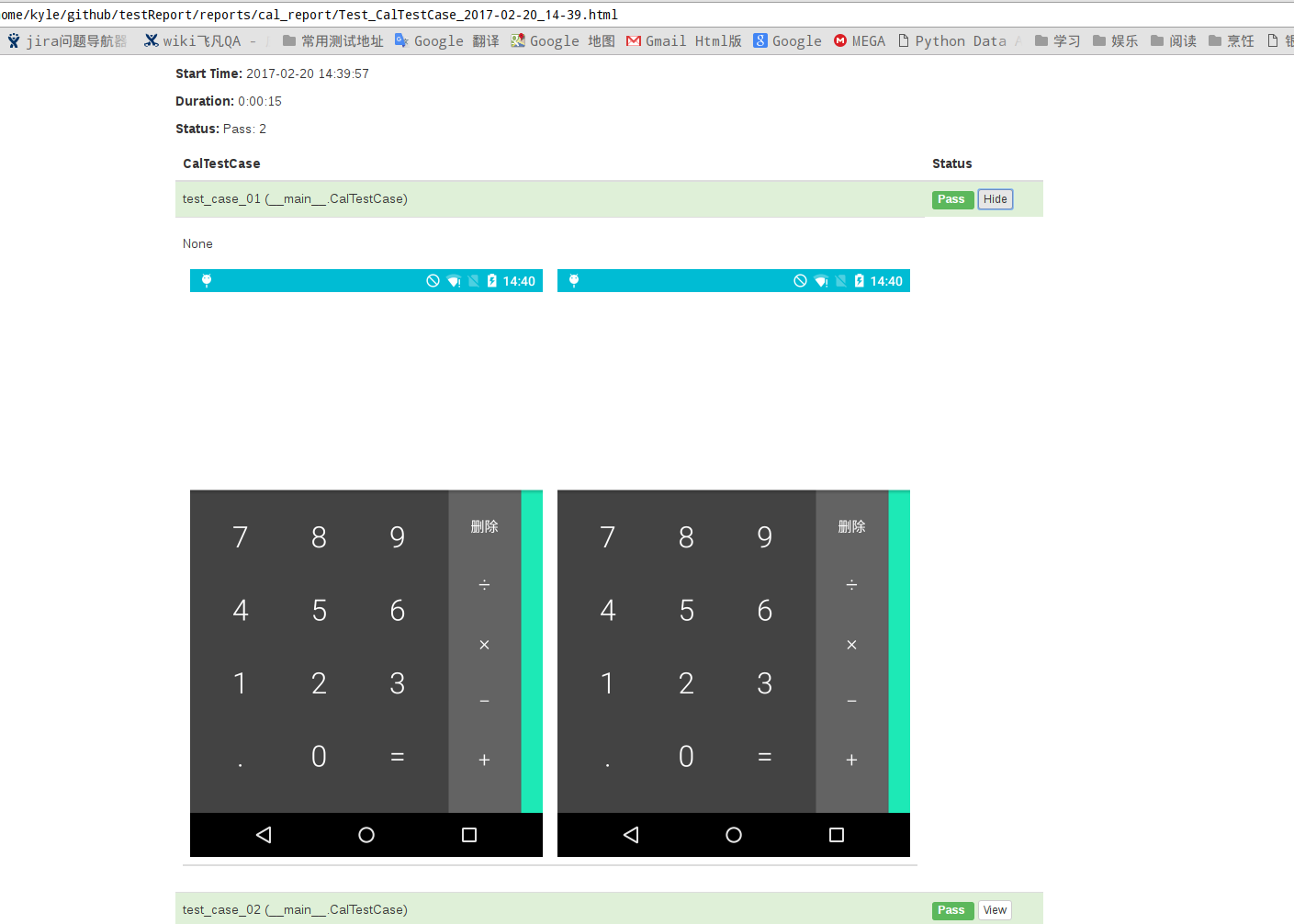Open the Gmail Html版 bookmark
Image resolution: width=1294 pixels, height=924 pixels.
[x=683, y=40]
